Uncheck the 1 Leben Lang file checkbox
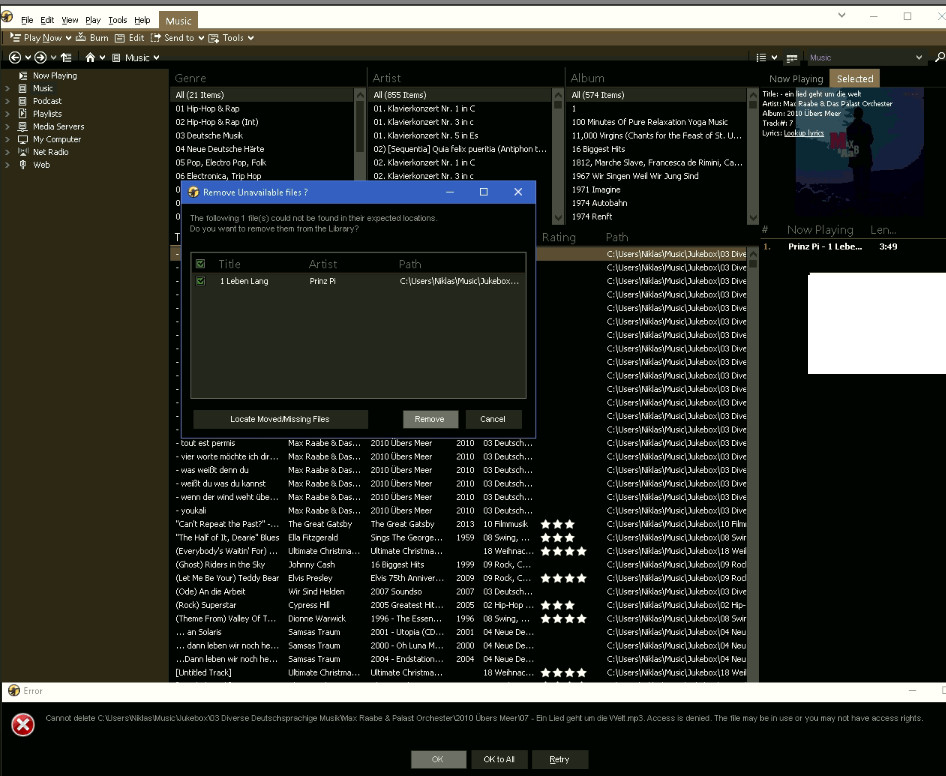 click(201, 282)
